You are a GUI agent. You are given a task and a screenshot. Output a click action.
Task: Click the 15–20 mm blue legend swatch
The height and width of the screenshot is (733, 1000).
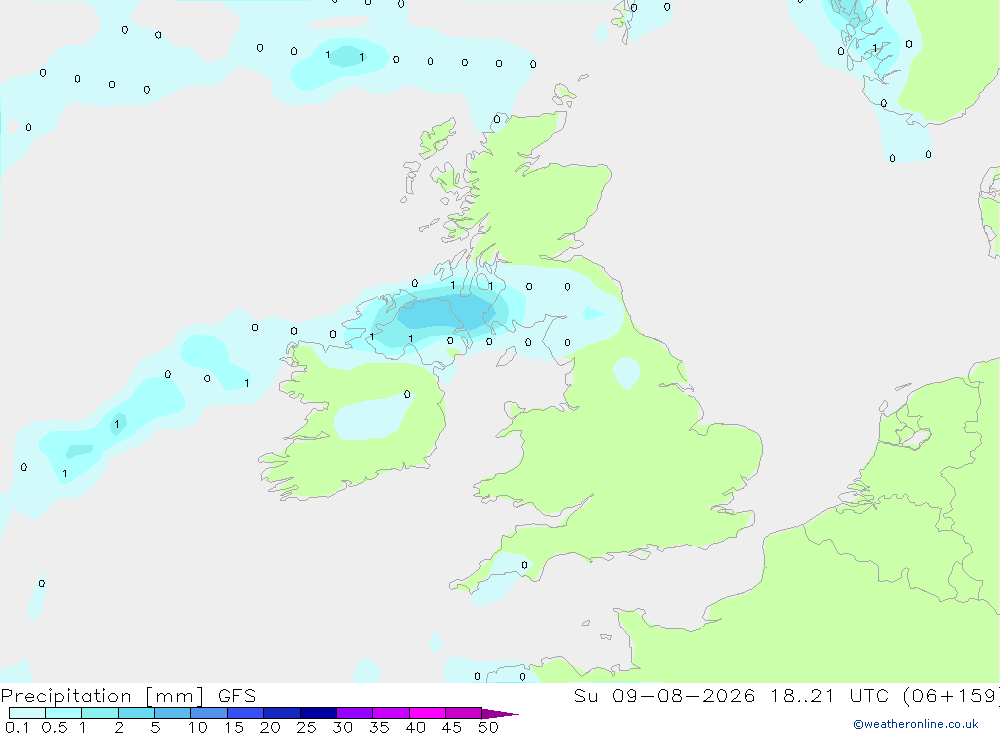coord(246,713)
